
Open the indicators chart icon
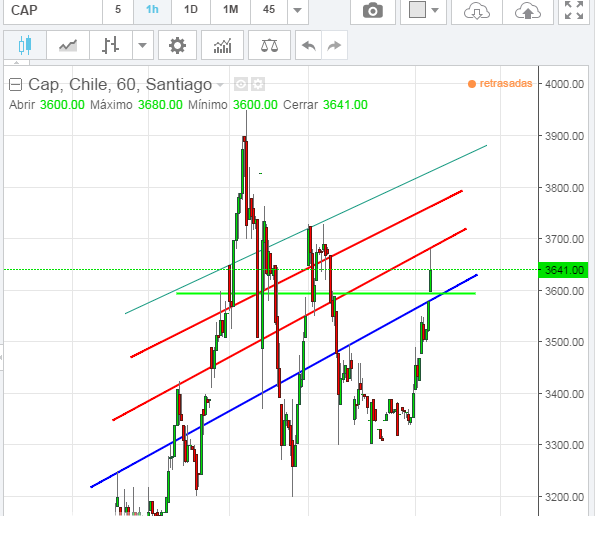(223, 46)
